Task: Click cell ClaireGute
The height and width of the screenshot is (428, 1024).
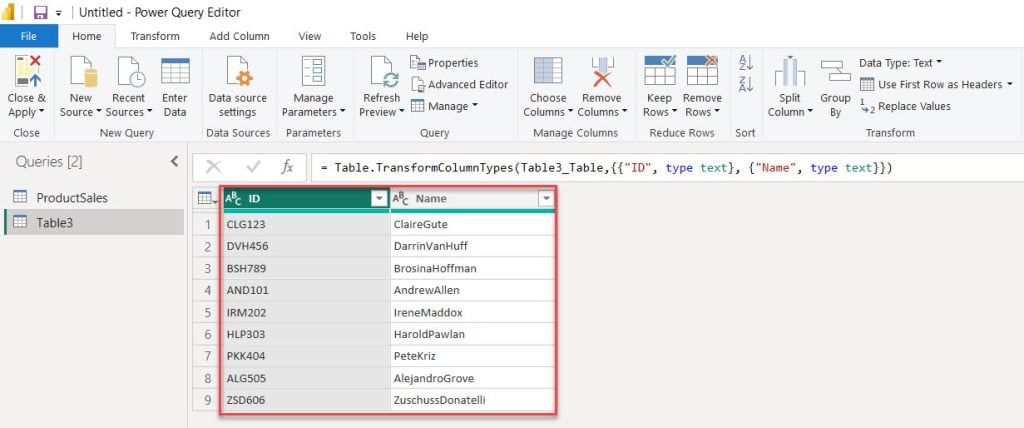Action: [472, 224]
